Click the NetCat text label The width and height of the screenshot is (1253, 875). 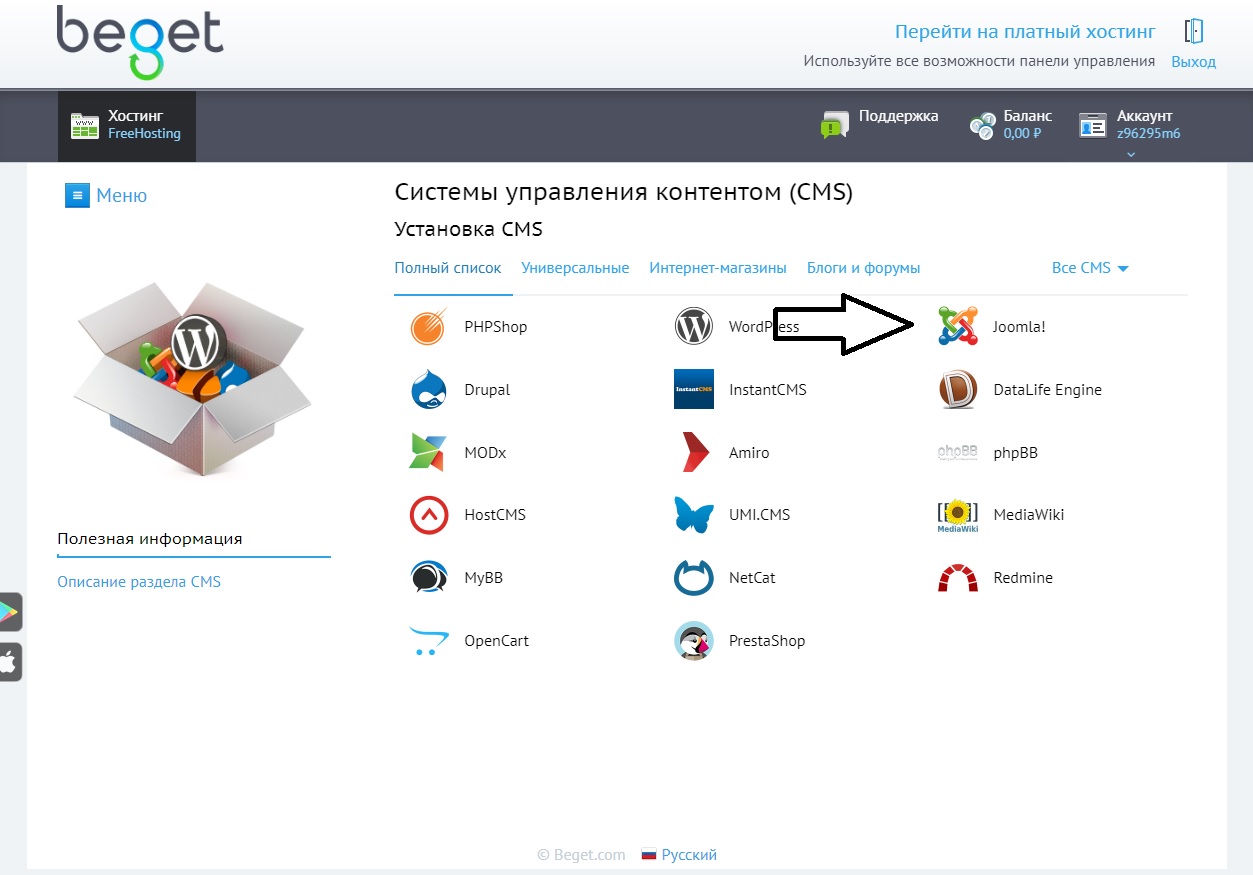pos(752,578)
